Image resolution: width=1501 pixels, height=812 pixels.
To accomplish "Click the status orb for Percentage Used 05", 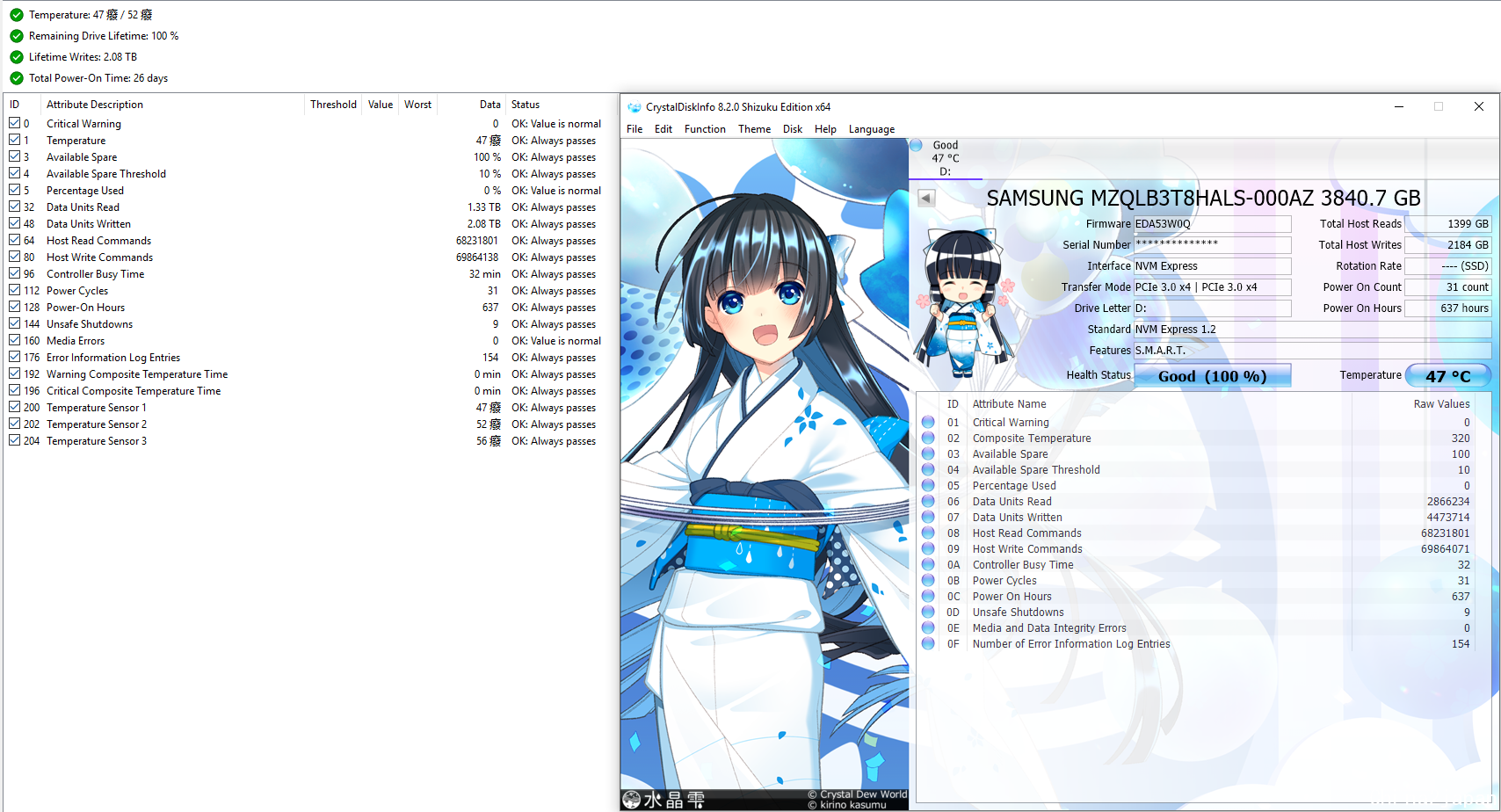I will tap(928, 485).
